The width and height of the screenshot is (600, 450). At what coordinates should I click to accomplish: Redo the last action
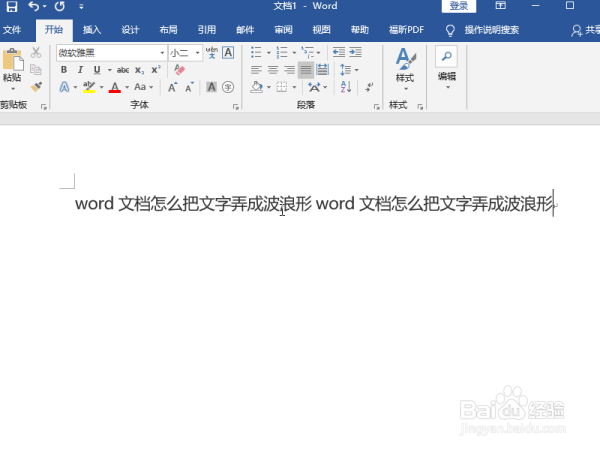tap(60, 6)
